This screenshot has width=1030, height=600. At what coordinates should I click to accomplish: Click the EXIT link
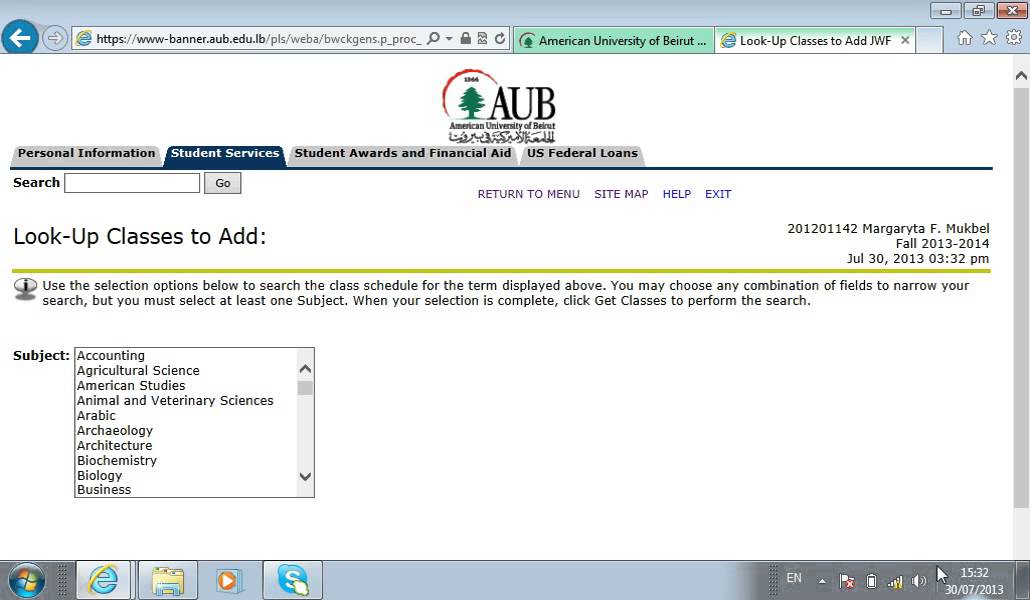tap(718, 194)
